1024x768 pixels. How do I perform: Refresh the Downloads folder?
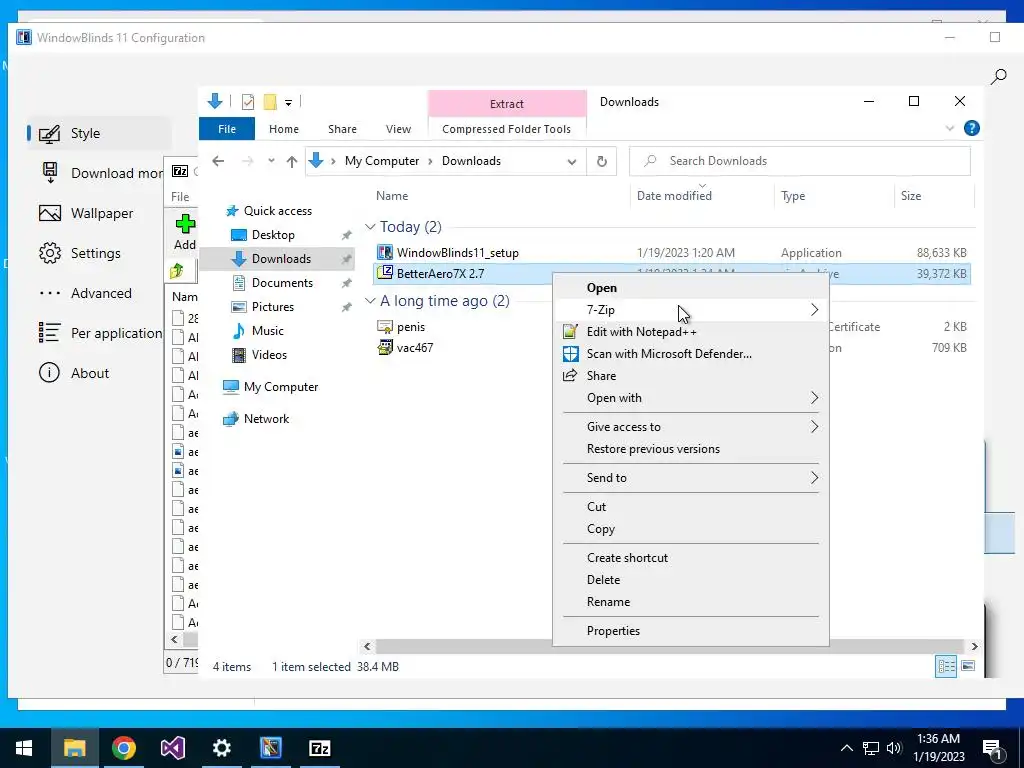click(601, 161)
